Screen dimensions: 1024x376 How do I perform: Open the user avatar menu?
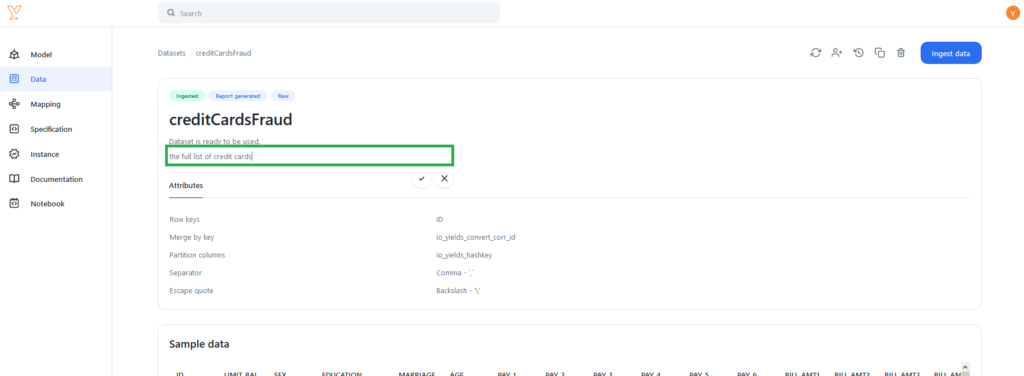tap(1012, 12)
